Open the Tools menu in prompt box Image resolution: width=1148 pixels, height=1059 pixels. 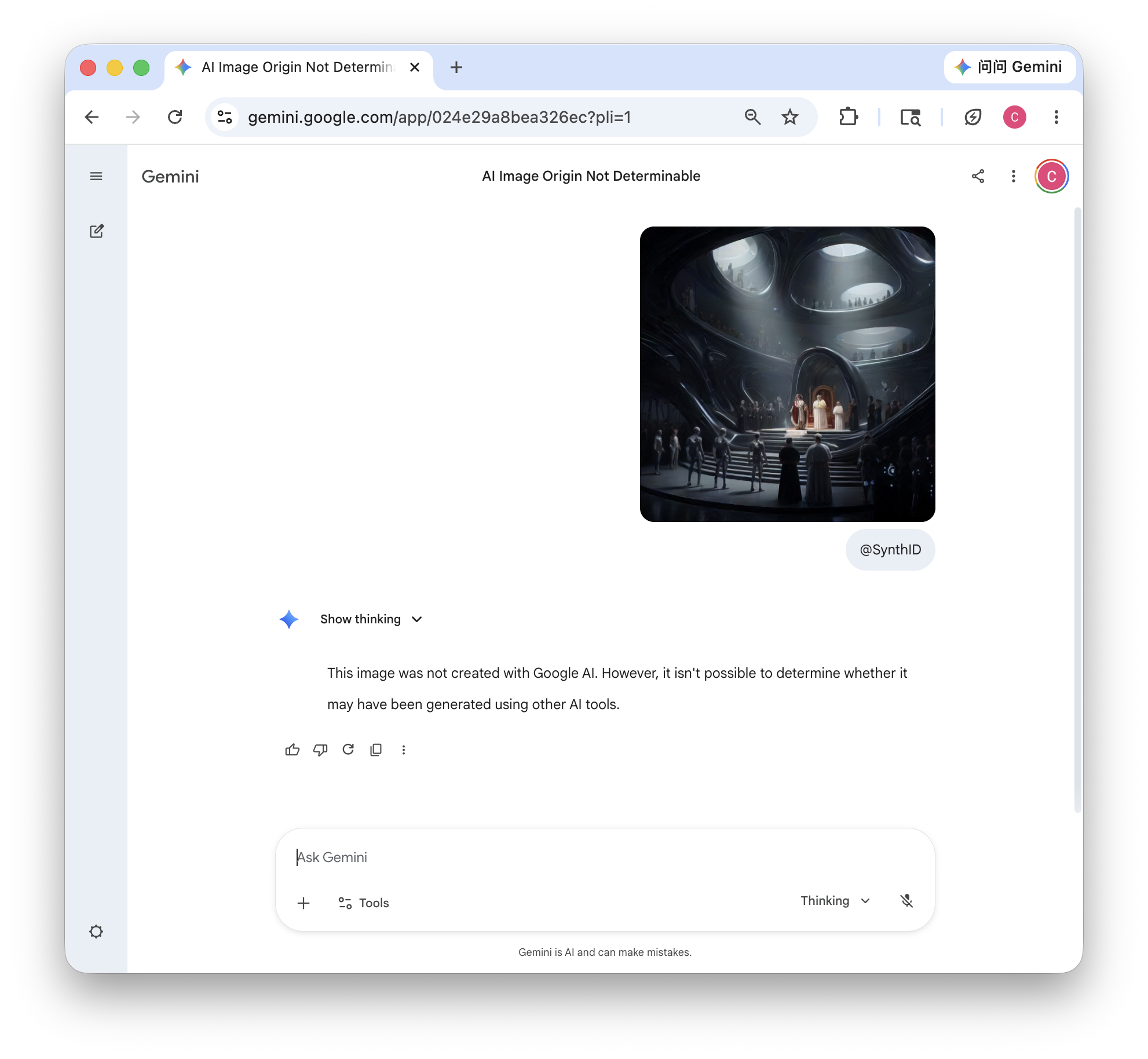pyautogui.click(x=364, y=903)
